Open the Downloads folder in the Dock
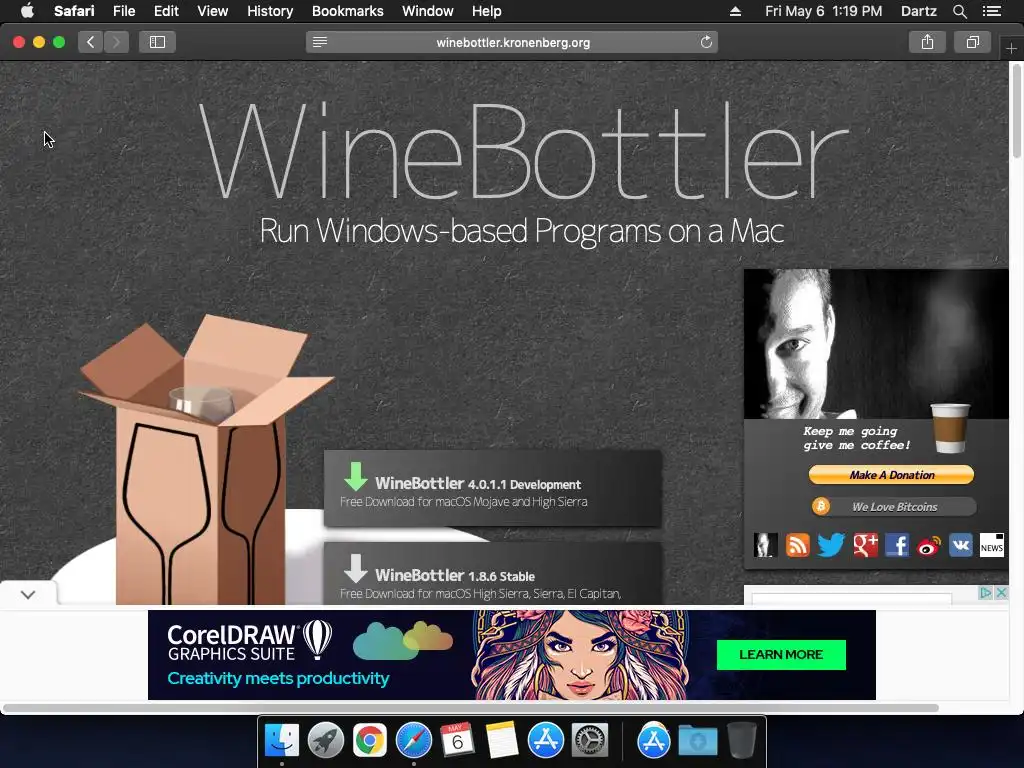 pyautogui.click(x=697, y=741)
